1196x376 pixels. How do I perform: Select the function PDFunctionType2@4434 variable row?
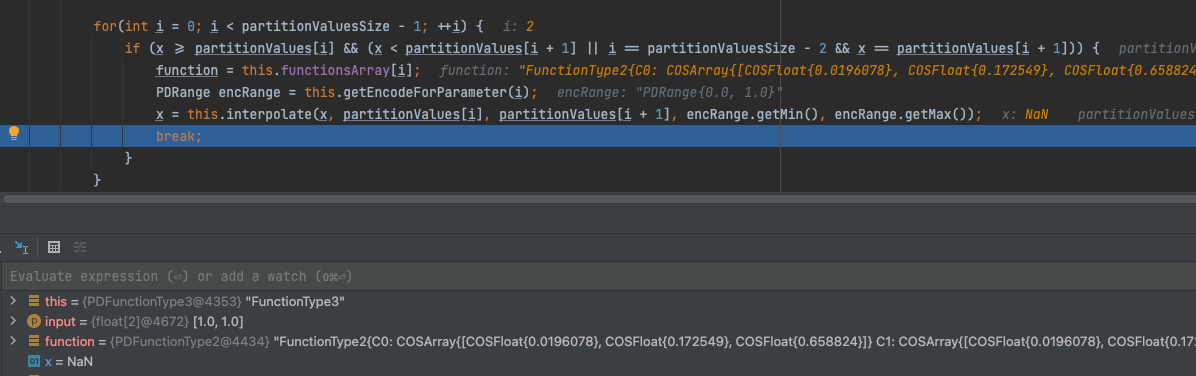(598, 342)
